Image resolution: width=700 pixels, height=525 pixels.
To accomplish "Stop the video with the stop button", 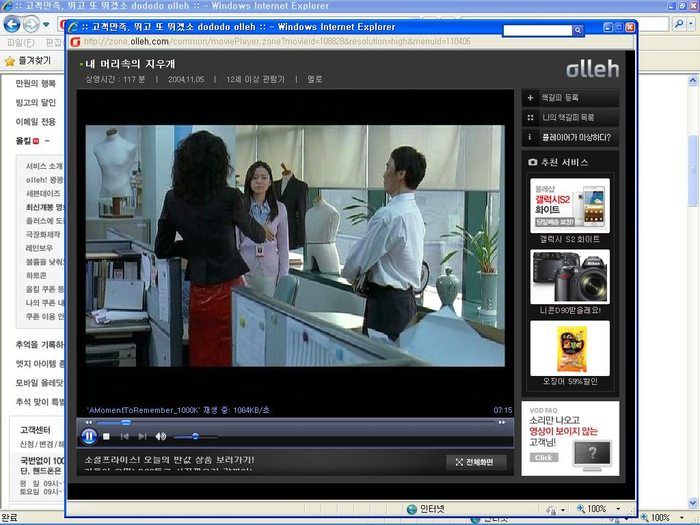I will (x=106, y=436).
